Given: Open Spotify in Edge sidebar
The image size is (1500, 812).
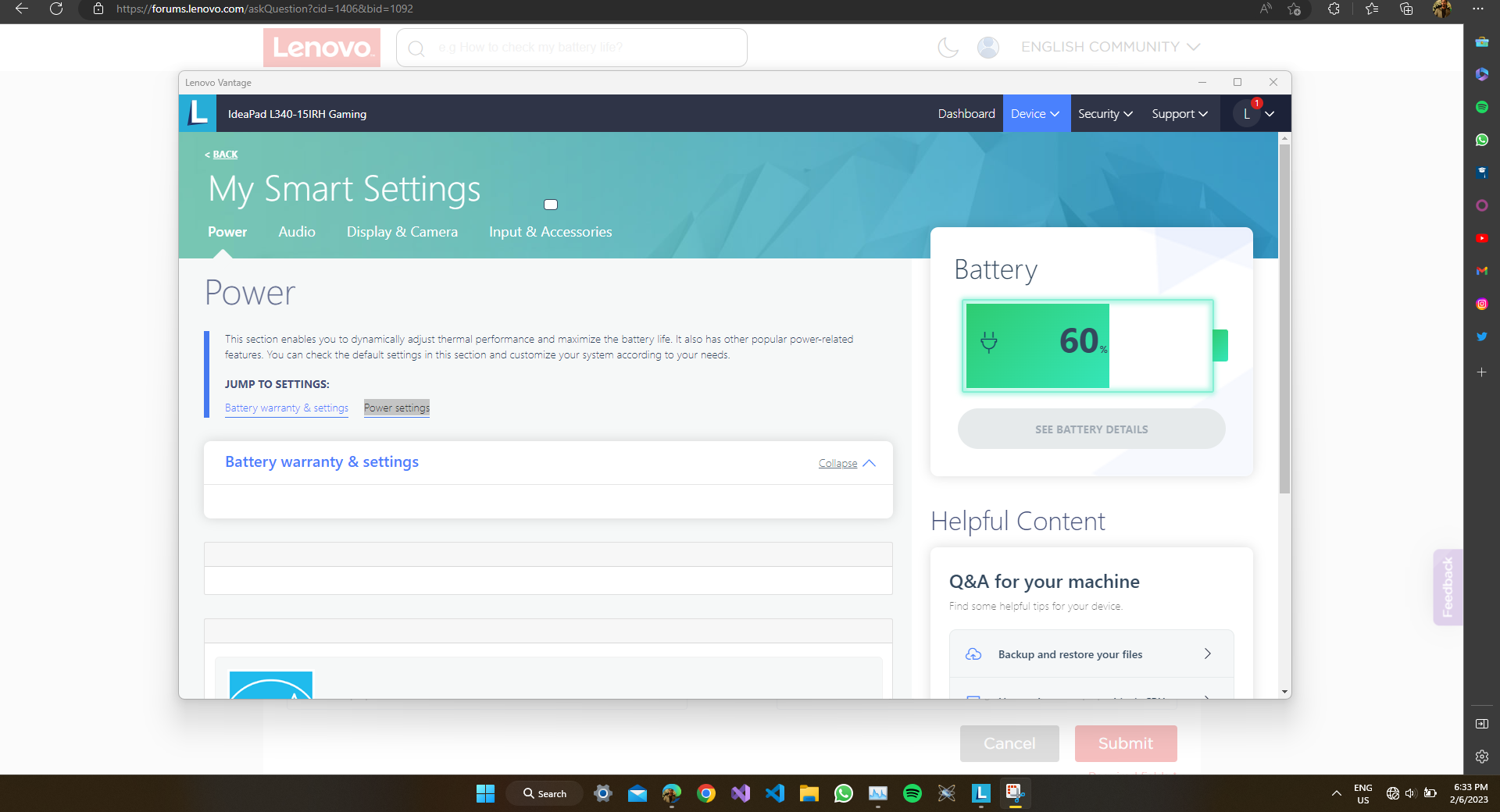Looking at the screenshot, I should 1482,107.
